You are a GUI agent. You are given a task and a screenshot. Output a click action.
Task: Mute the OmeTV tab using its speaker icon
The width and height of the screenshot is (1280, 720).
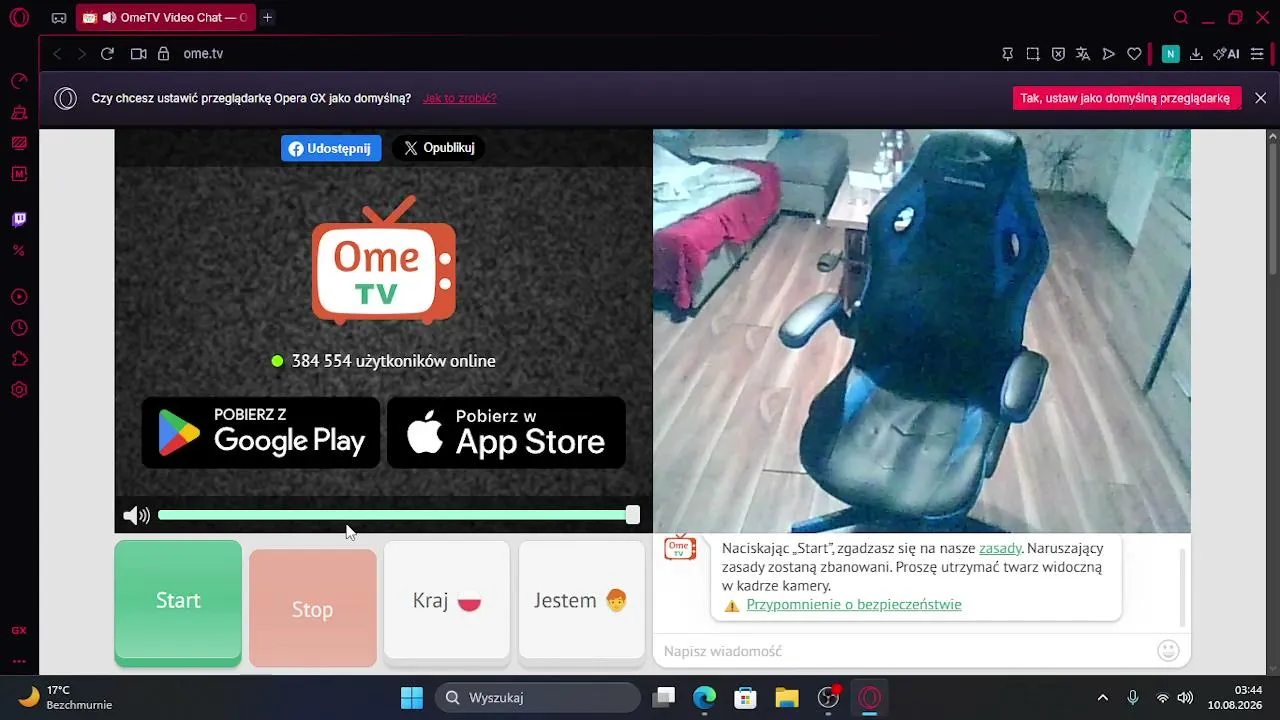point(108,18)
